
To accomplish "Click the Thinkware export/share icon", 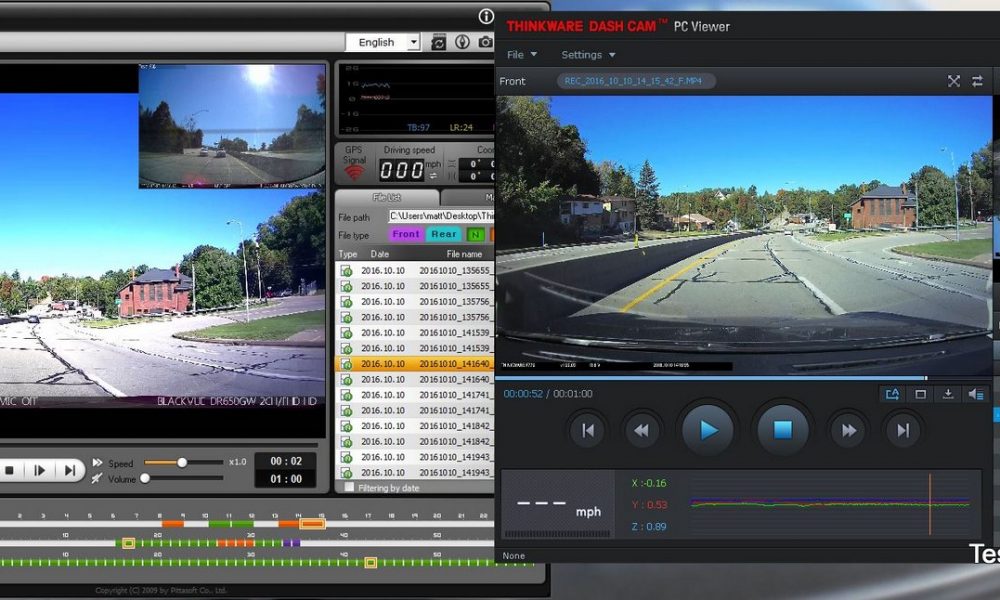I will [x=892, y=394].
